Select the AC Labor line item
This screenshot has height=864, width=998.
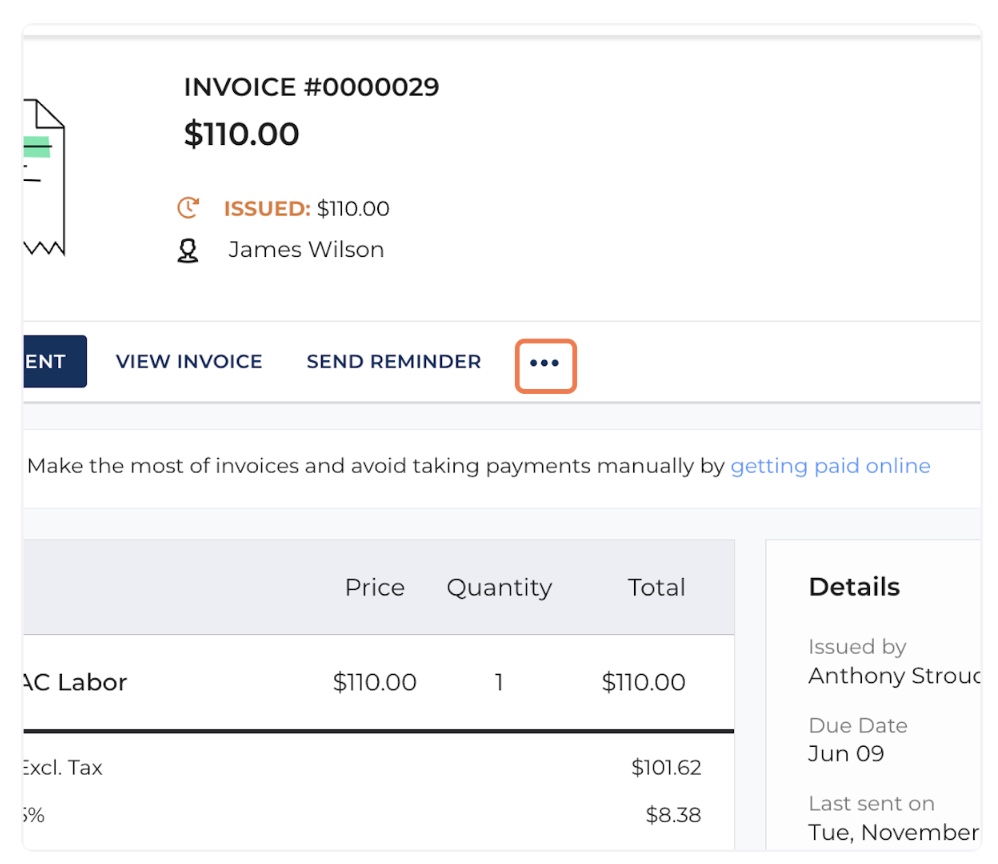[x=77, y=683]
